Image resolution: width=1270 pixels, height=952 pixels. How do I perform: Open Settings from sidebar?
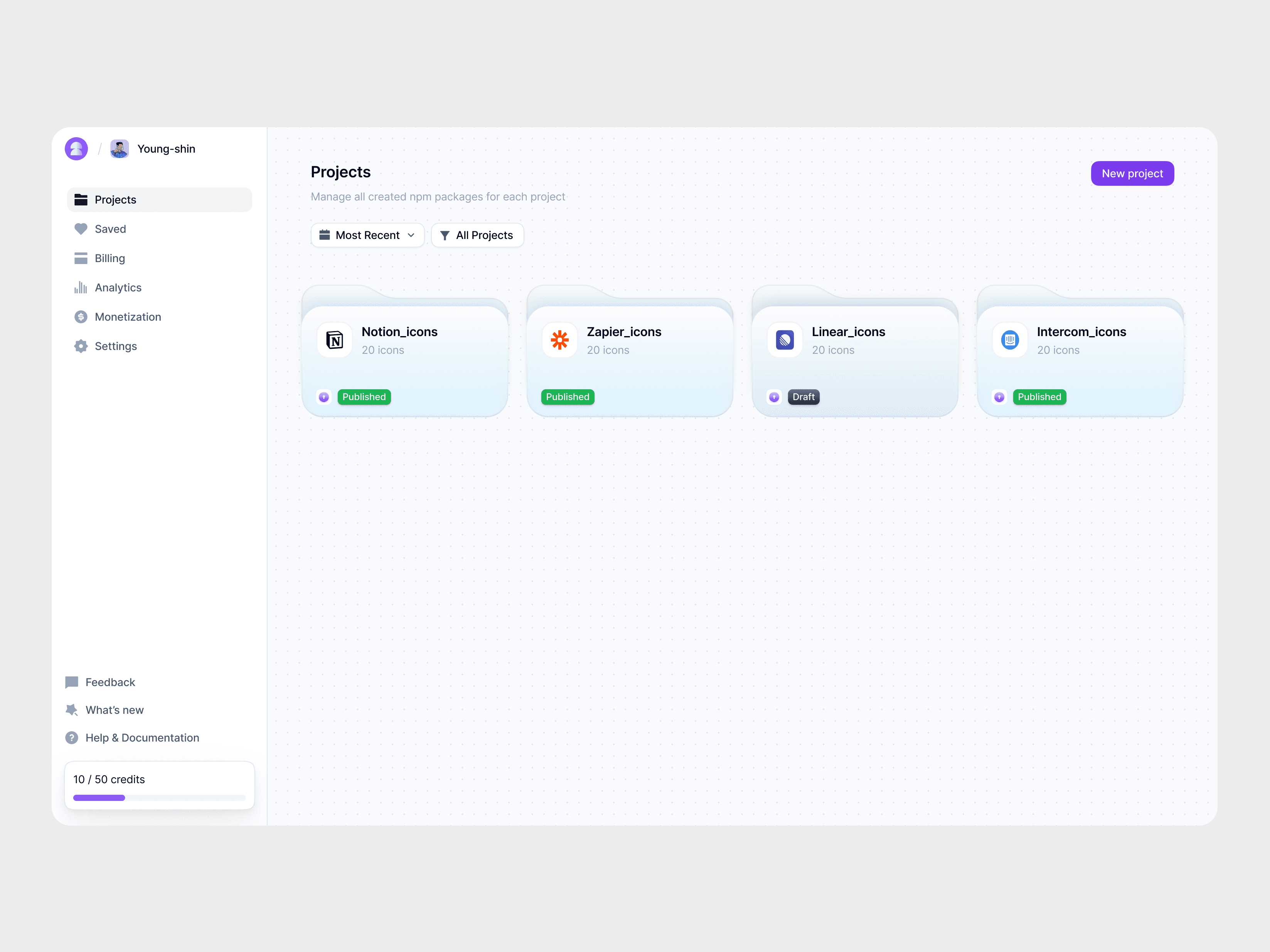click(115, 346)
